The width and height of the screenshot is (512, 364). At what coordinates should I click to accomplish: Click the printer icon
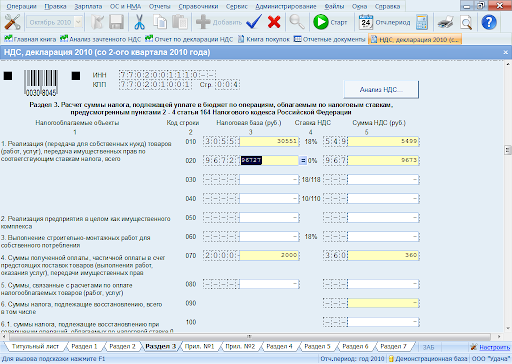pos(446,22)
